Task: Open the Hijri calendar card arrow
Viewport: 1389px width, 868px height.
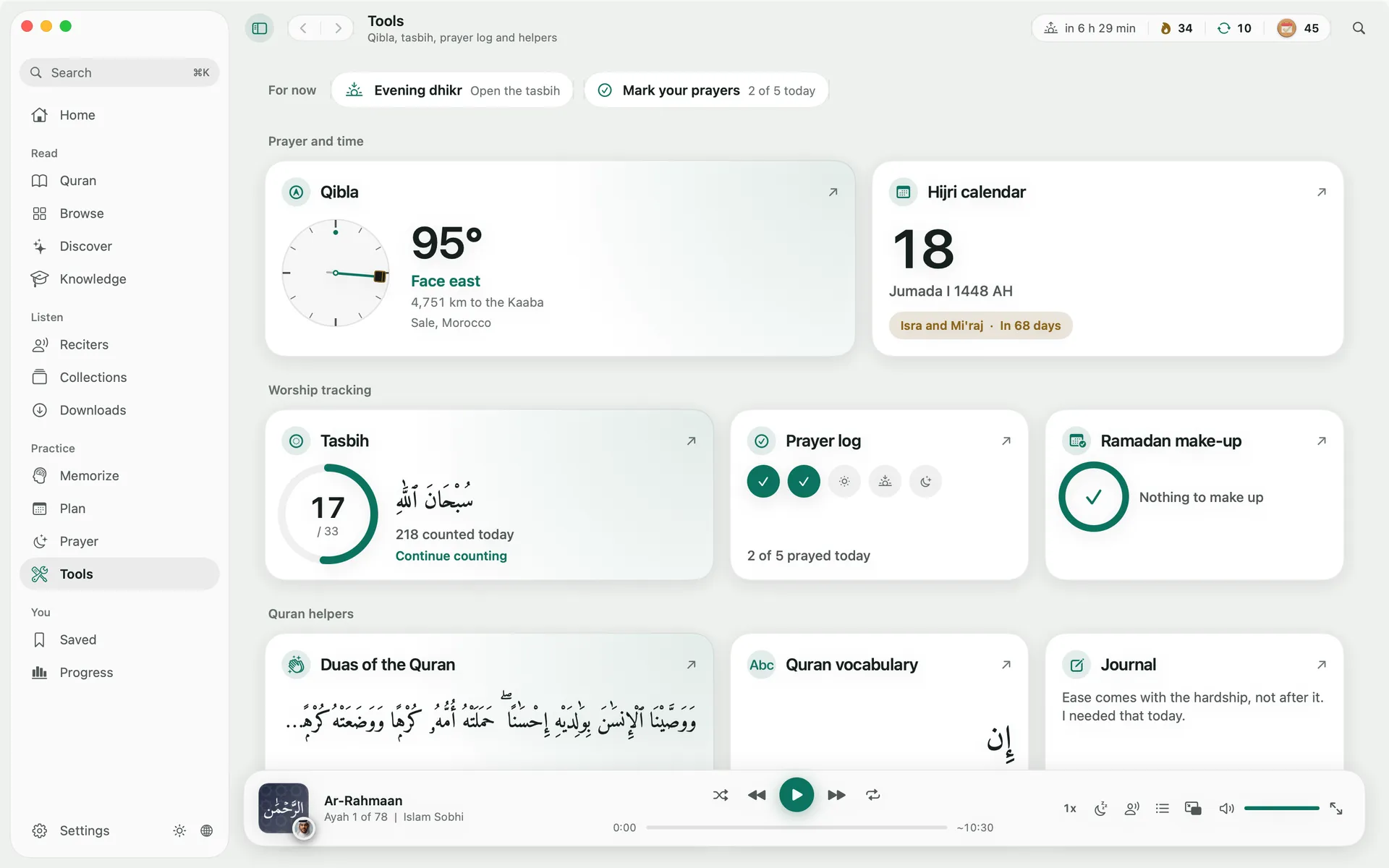Action: tap(1322, 192)
